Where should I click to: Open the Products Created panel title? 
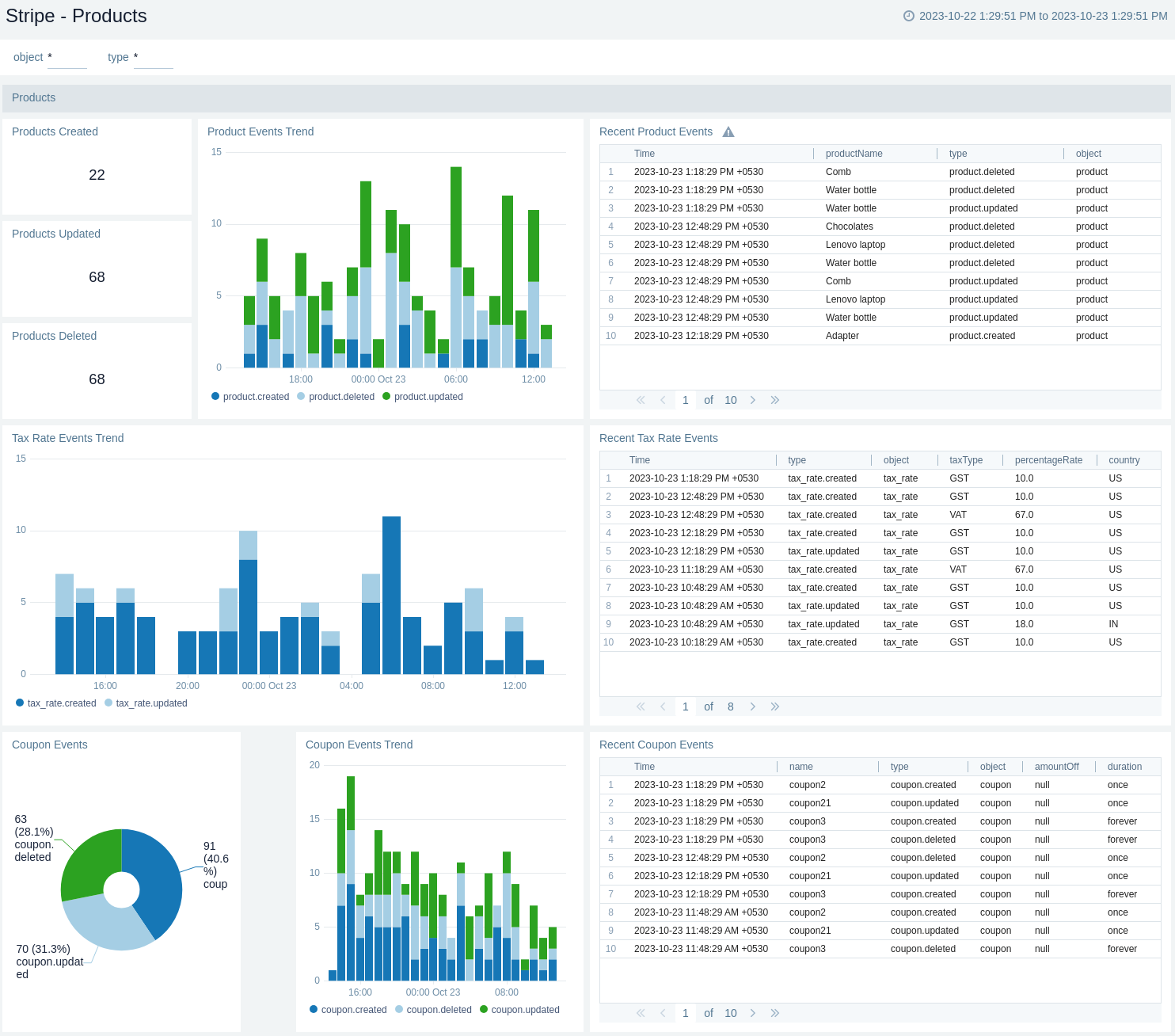[55, 131]
